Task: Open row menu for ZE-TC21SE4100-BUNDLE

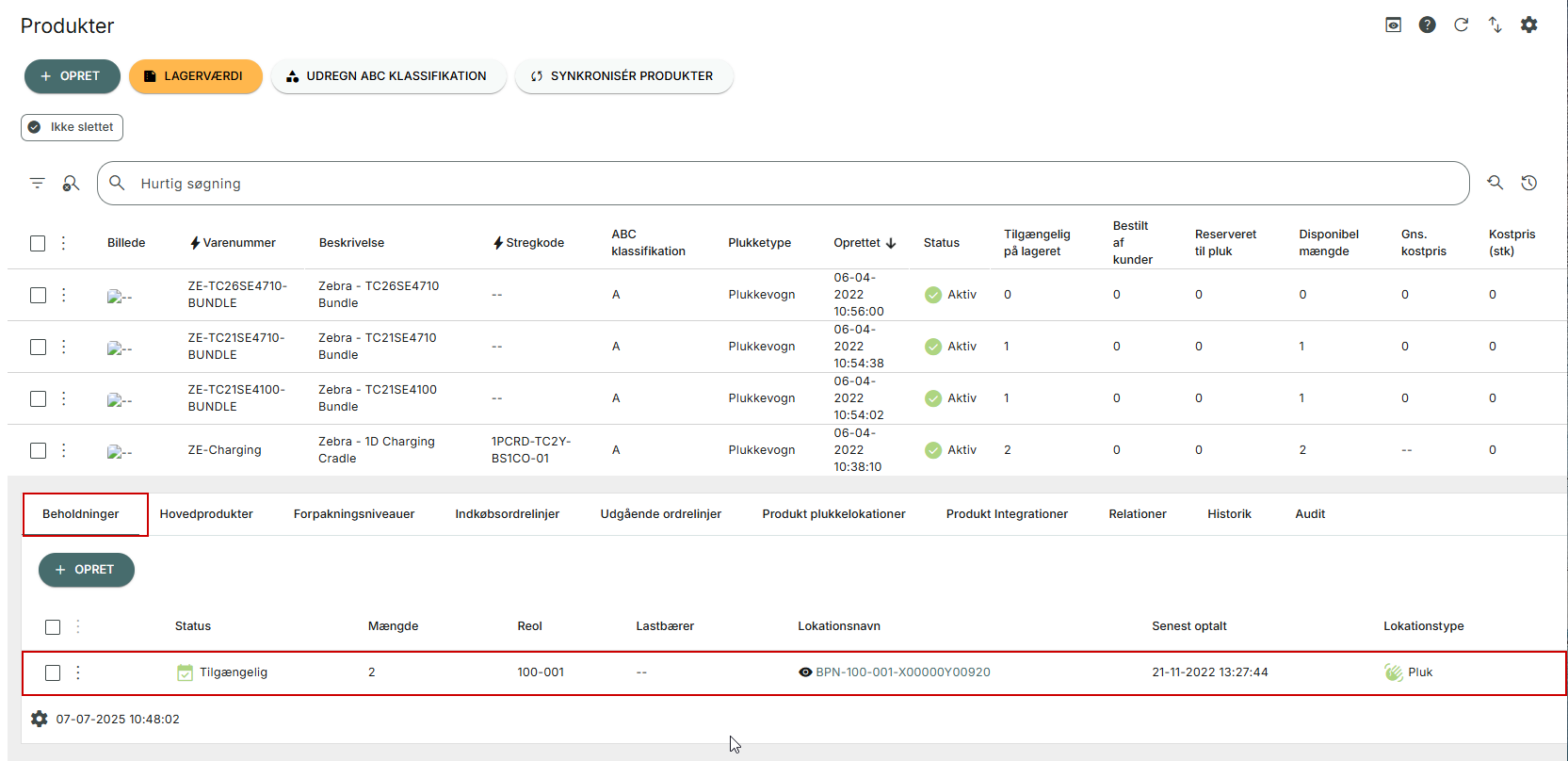Action: click(64, 398)
